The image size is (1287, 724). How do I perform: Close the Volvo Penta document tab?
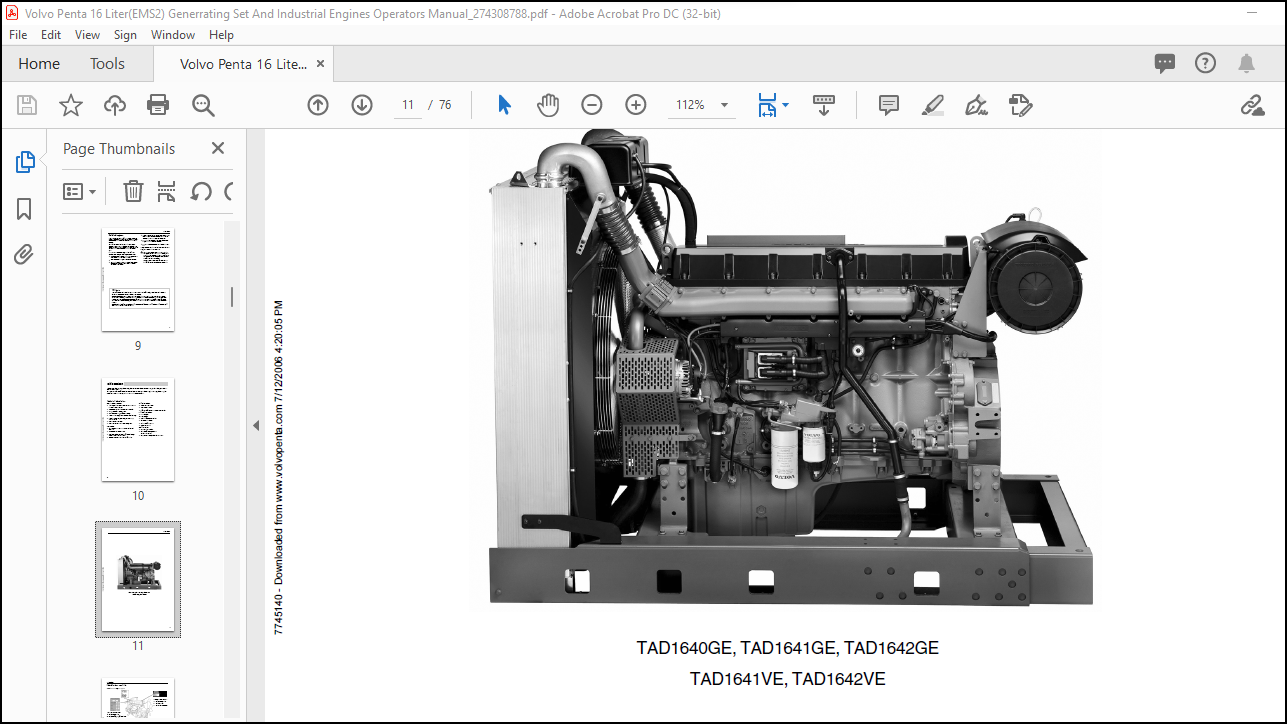tap(320, 63)
